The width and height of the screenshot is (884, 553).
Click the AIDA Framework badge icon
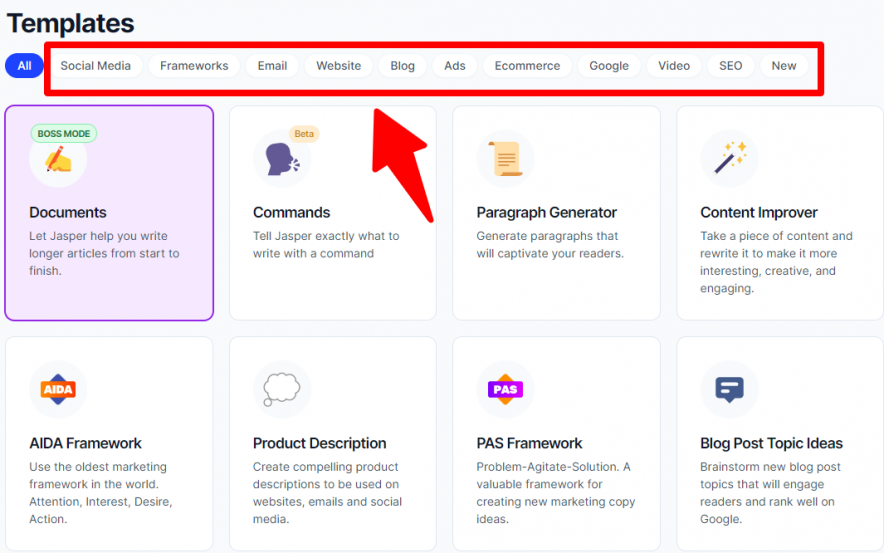pyautogui.click(x=58, y=389)
